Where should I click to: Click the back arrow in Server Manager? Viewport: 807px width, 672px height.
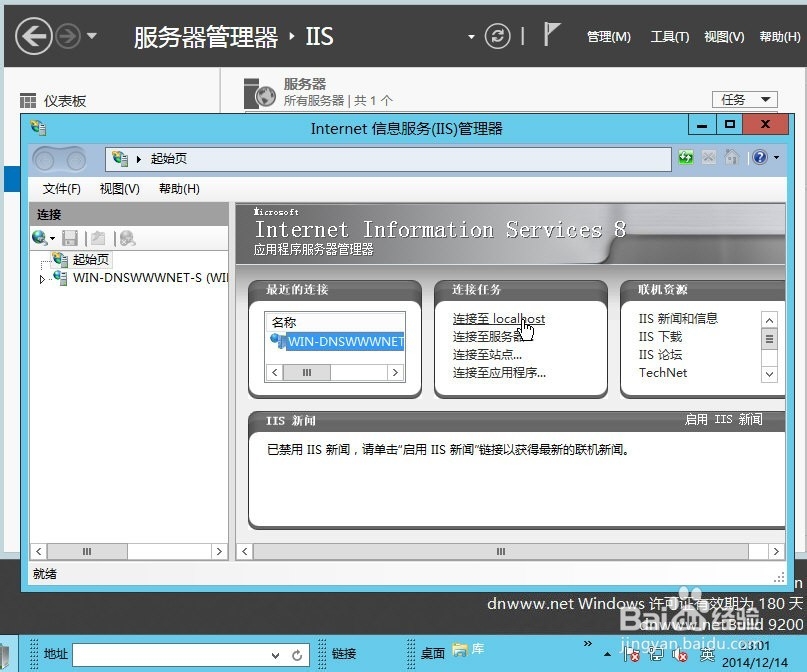tap(33, 36)
